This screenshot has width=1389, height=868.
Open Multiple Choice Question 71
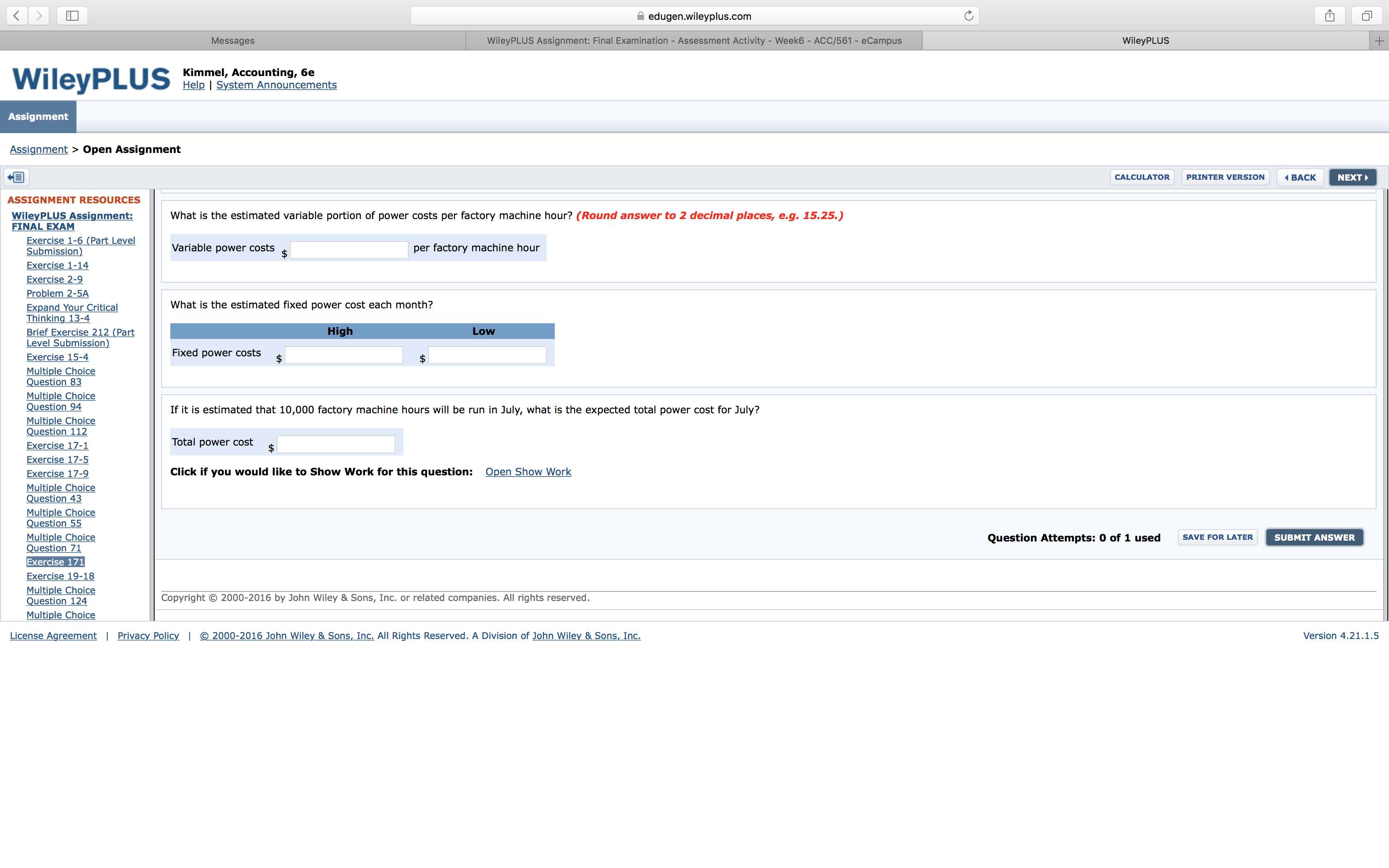point(61,542)
